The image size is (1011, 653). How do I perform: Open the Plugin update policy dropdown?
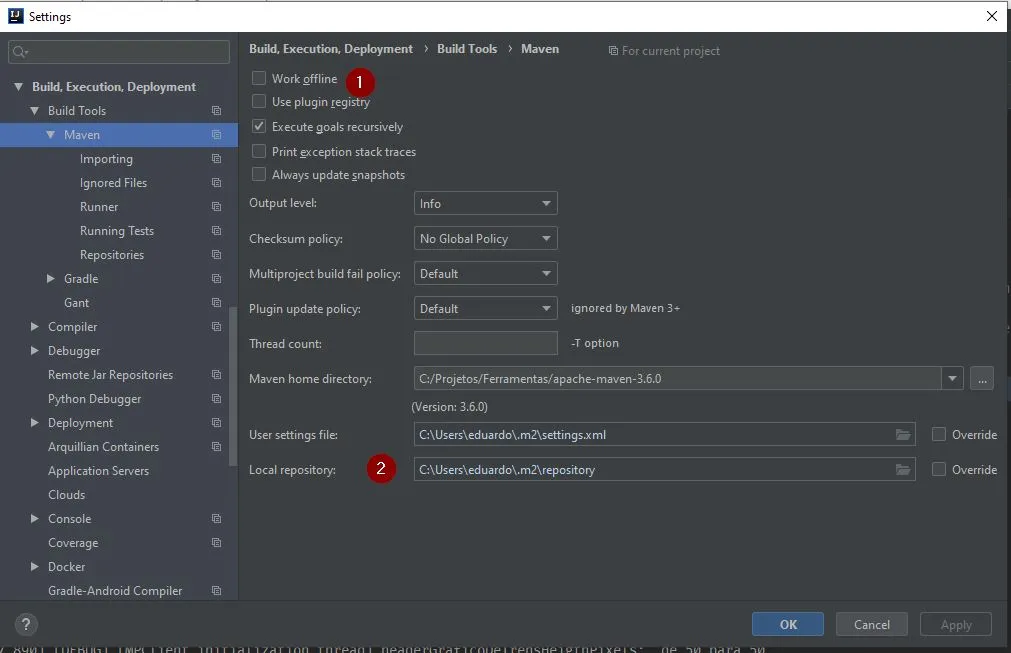tap(486, 309)
